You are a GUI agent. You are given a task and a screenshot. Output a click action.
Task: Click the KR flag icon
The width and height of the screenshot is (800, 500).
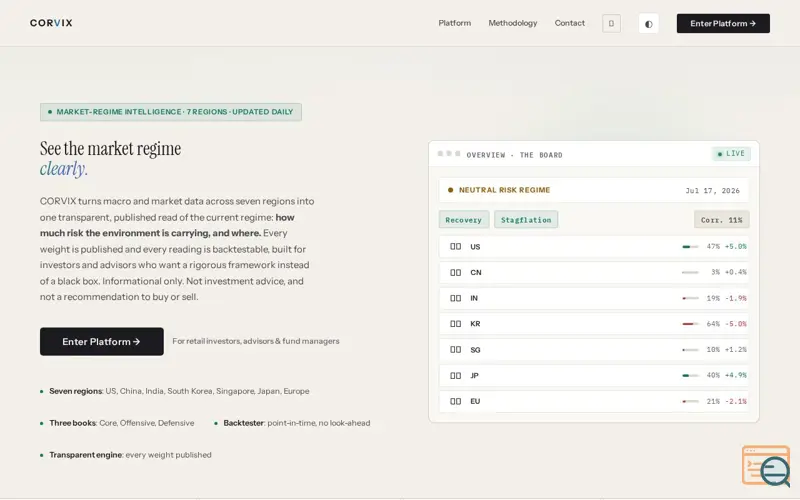pos(456,323)
